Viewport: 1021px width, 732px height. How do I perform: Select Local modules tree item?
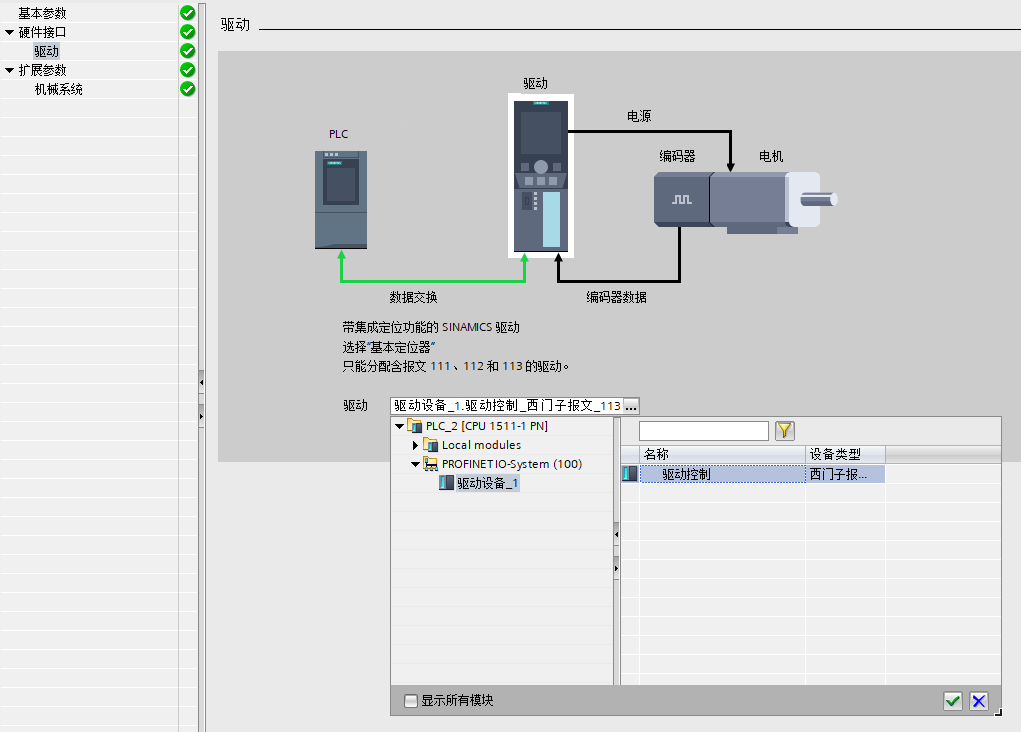[481, 445]
